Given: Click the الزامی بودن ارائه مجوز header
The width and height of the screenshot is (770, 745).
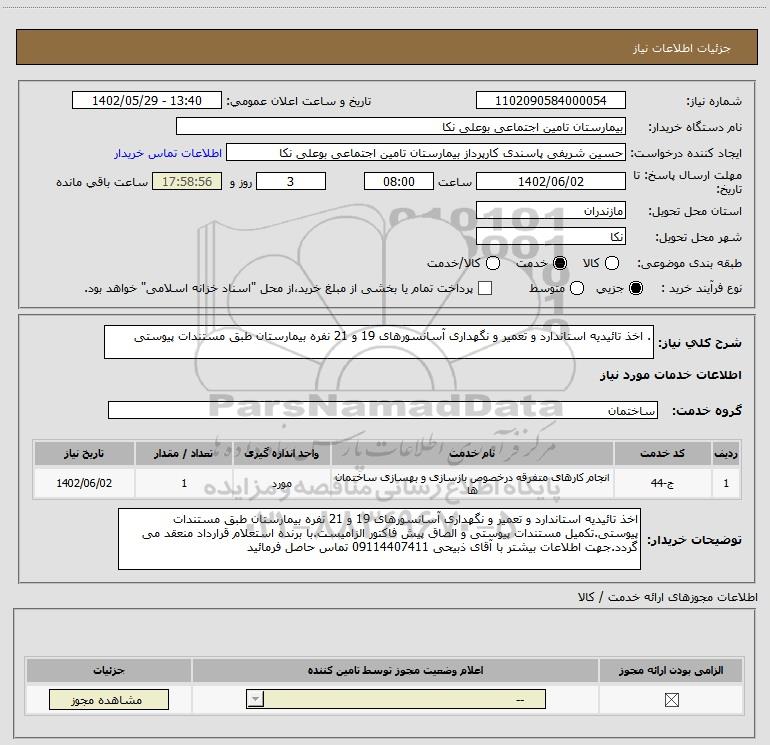Looking at the screenshot, I should pos(671,670).
